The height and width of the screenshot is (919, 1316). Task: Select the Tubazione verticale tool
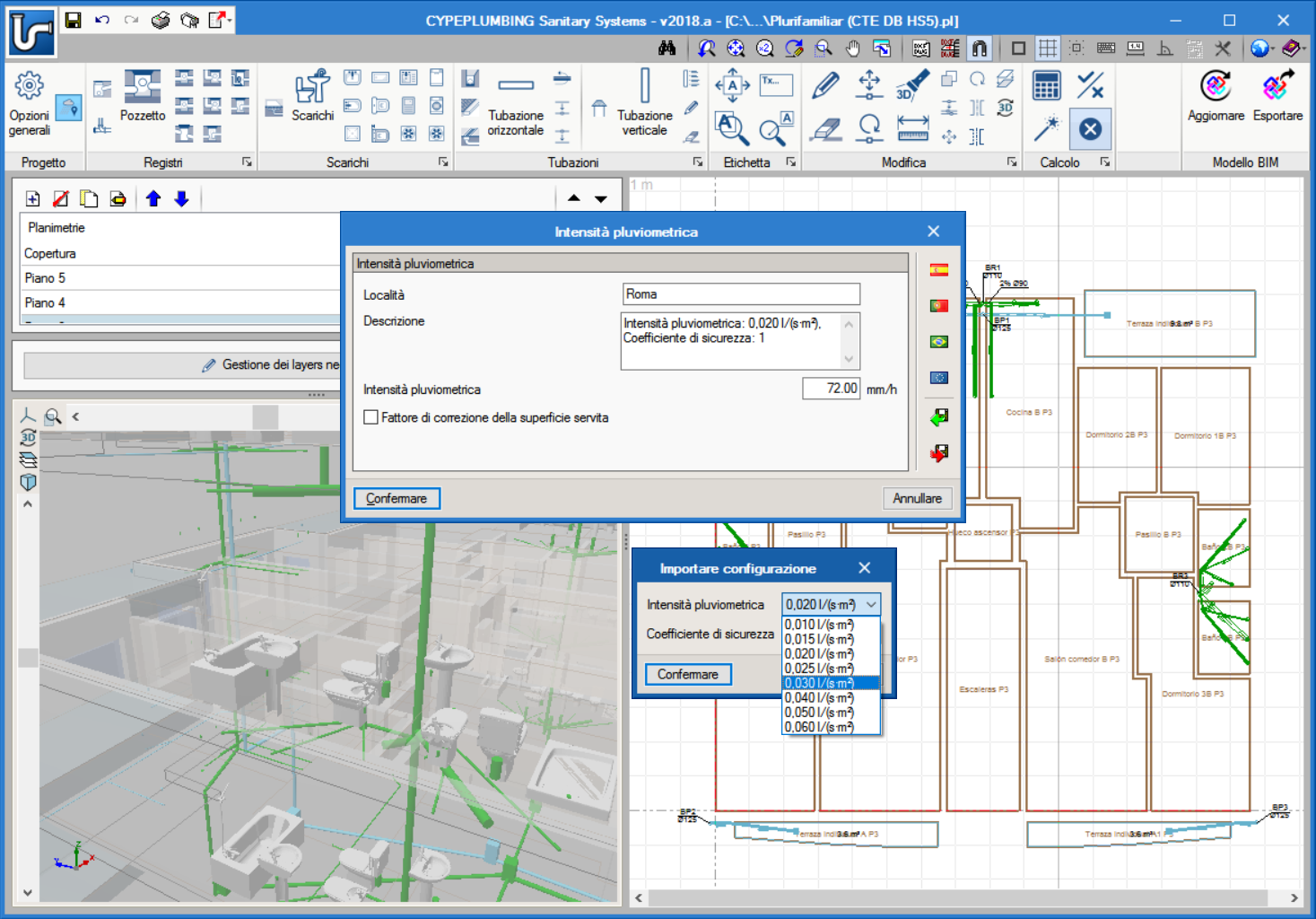pos(644,103)
